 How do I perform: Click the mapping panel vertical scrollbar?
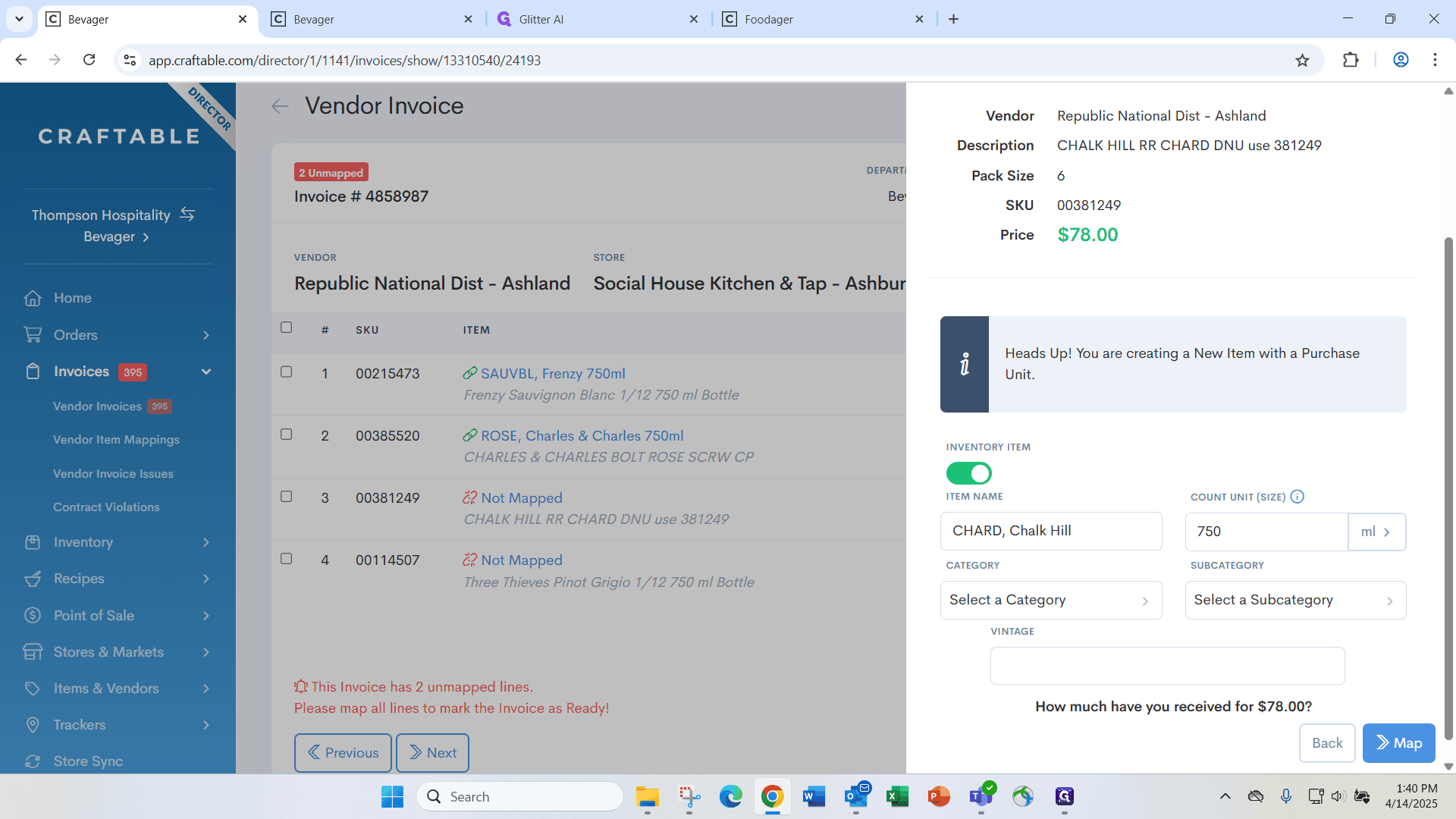[1448, 489]
